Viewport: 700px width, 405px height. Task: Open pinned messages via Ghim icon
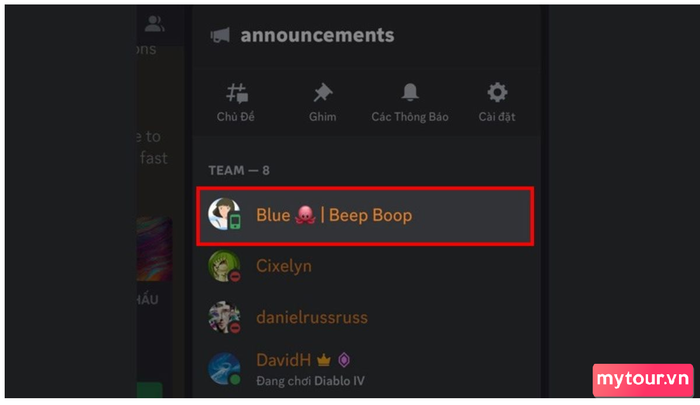coord(323,93)
